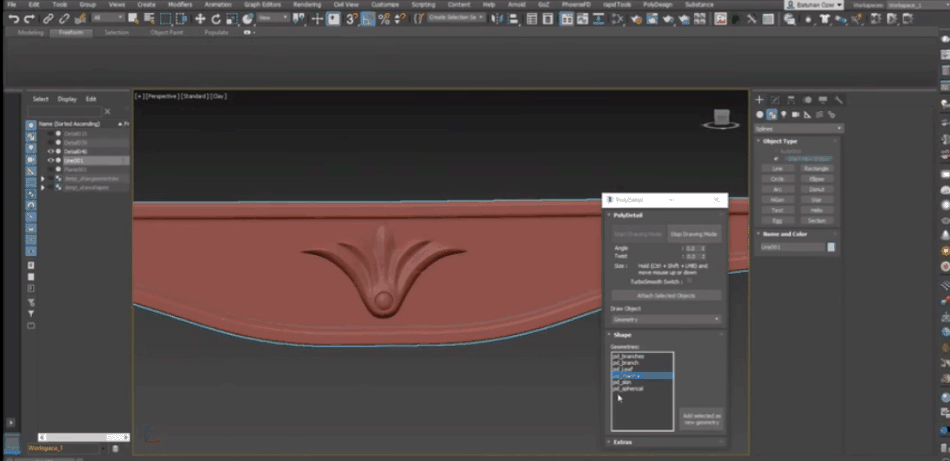Select the Move transform tool
This screenshot has height=461, width=950.
[200, 18]
